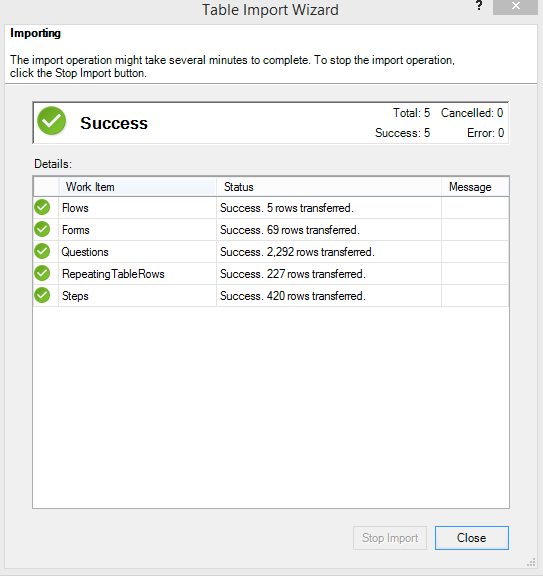543x577 pixels.
Task: Click the 'Details:' label
Action: pyautogui.click(x=53, y=164)
